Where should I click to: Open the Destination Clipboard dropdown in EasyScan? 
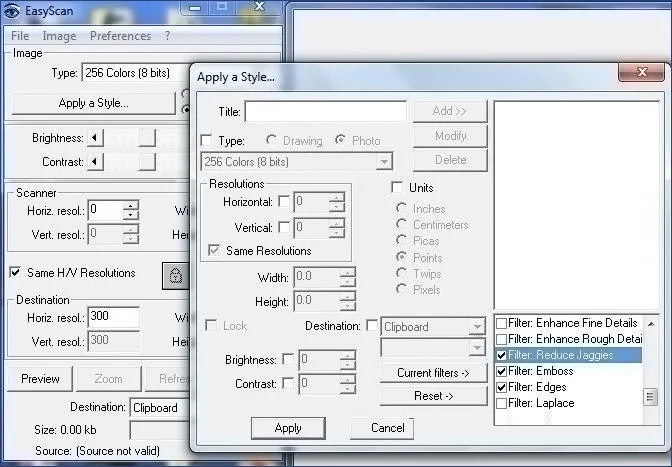pyautogui.click(x=159, y=407)
